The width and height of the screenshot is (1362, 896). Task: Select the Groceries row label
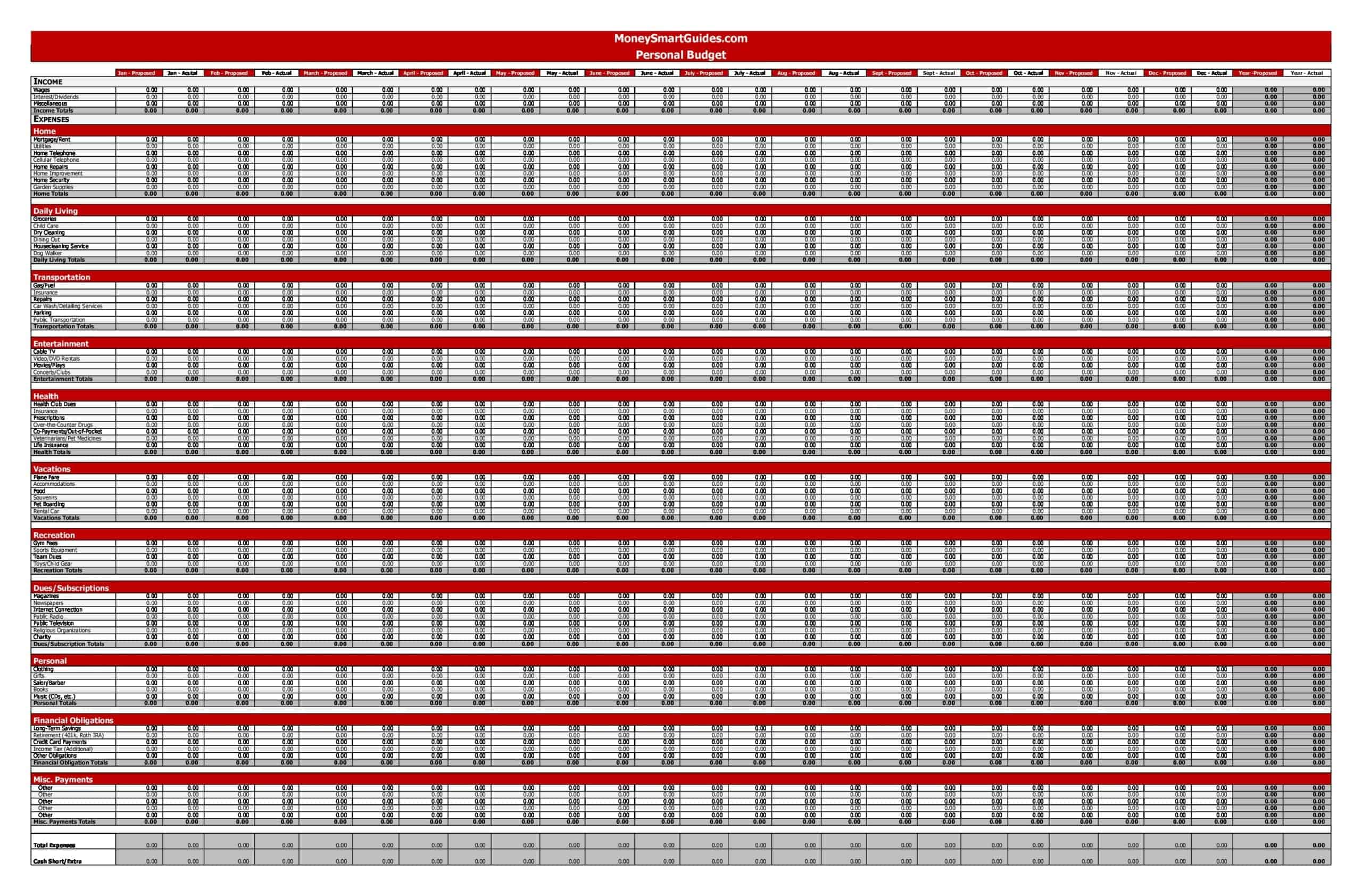coord(46,219)
